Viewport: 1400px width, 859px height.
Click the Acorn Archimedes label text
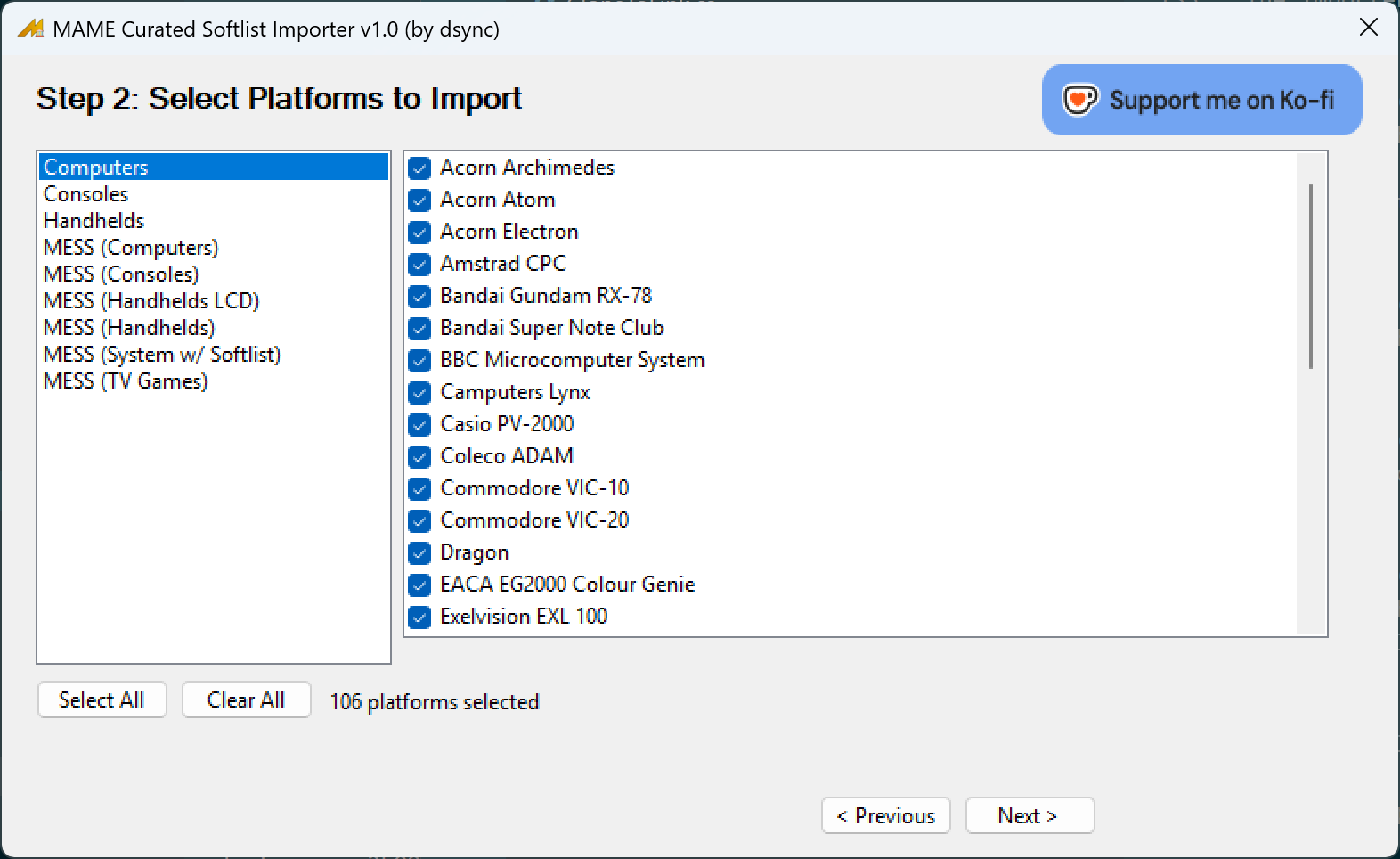527,168
